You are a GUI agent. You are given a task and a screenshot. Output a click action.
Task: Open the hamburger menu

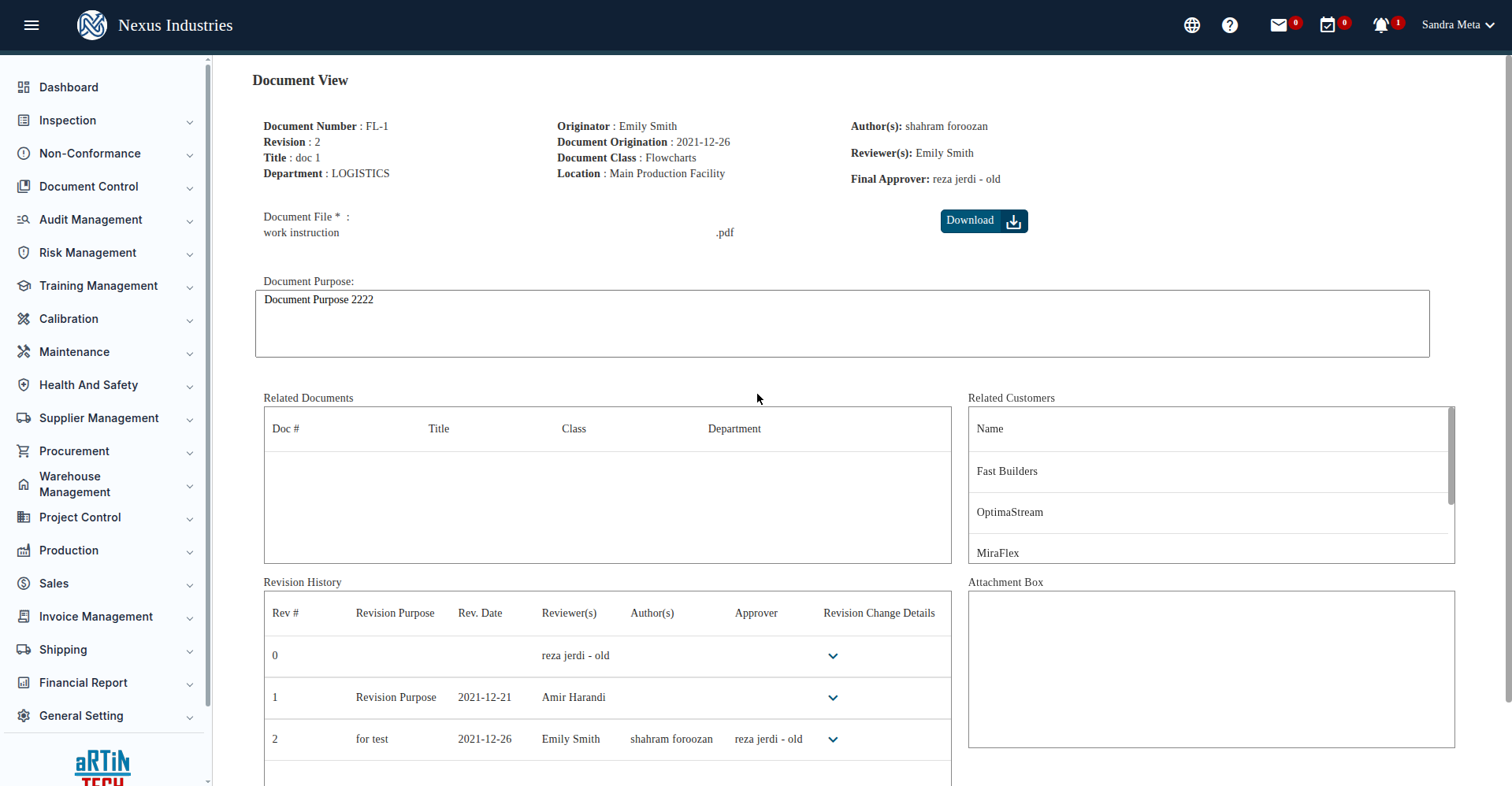click(32, 25)
